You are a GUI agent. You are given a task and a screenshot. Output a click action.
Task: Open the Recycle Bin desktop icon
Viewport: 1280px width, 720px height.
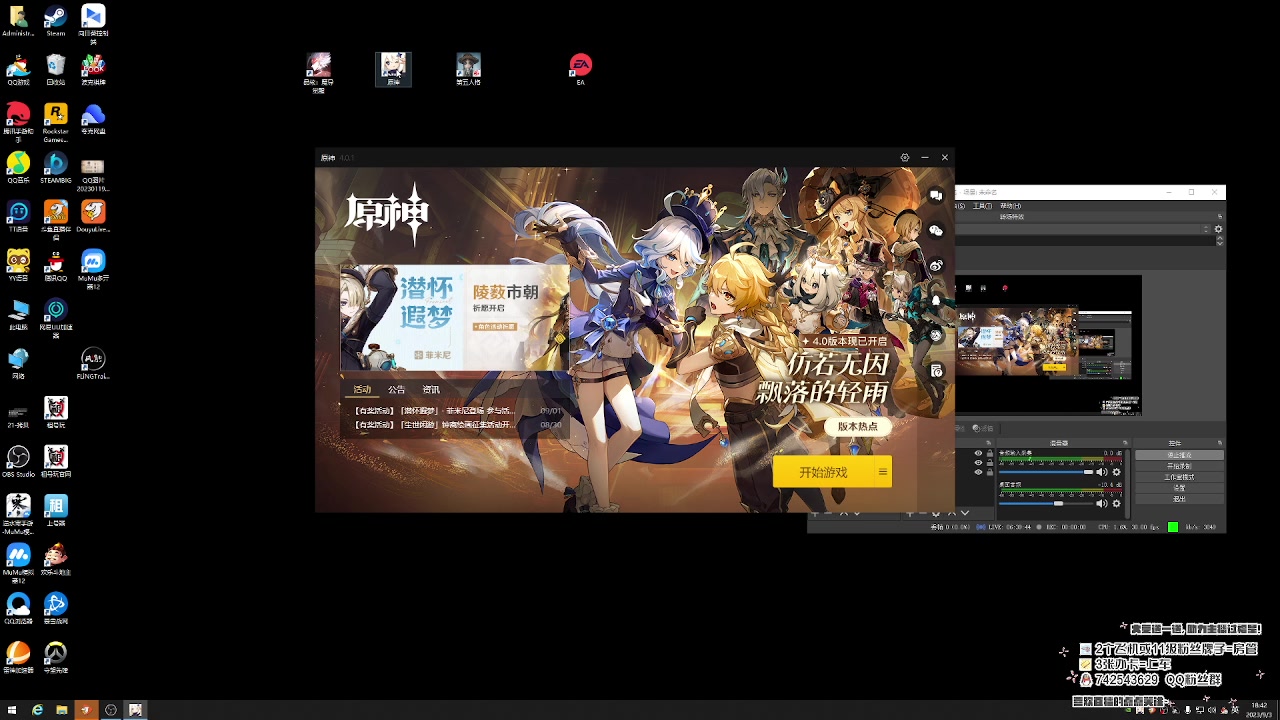tap(55, 69)
